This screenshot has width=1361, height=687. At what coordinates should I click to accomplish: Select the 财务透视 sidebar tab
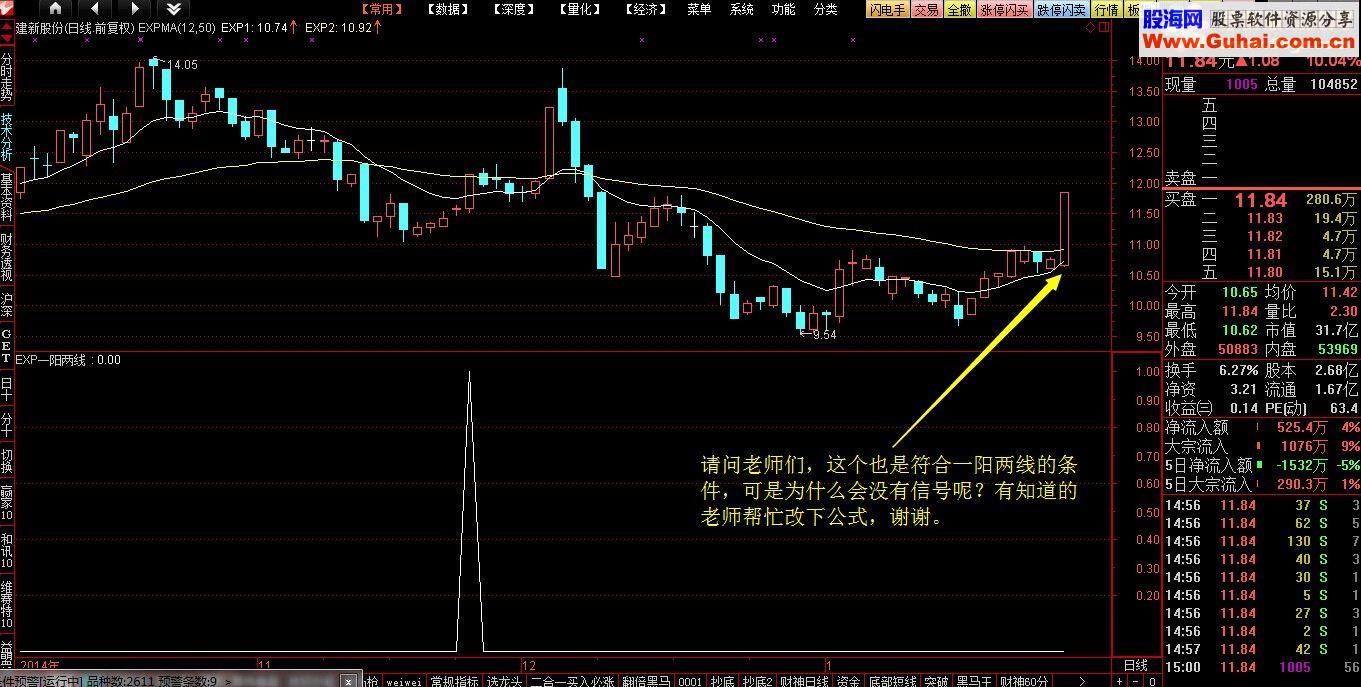coord(7,256)
